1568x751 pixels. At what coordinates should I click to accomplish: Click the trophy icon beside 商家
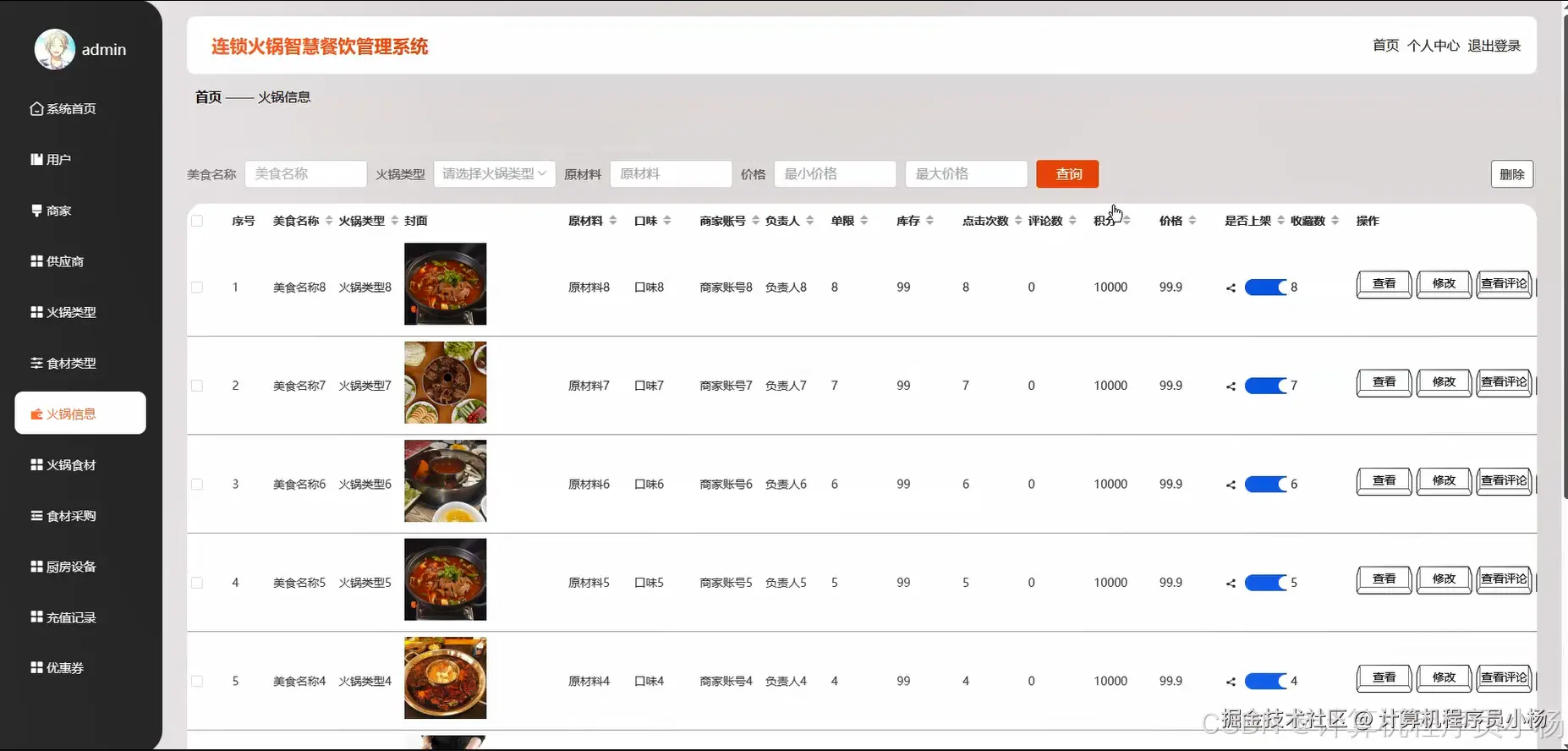pyautogui.click(x=36, y=211)
